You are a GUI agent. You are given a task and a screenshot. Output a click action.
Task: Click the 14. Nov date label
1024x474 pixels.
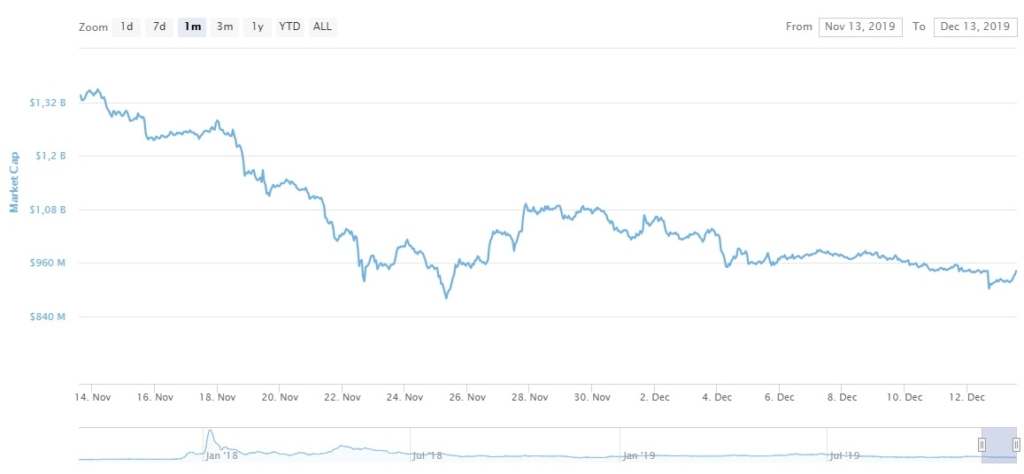click(94, 397)
